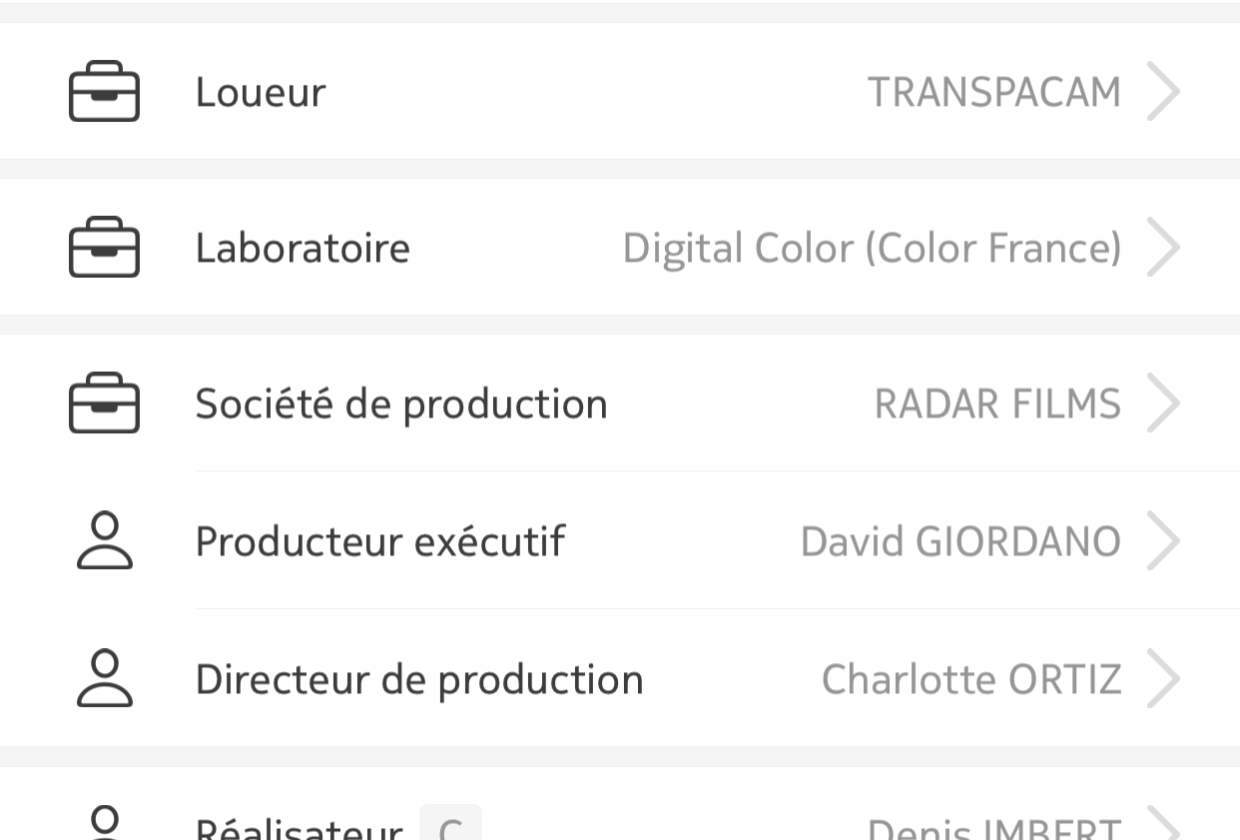The width and height of the screenshot is (1240, 840).
Task: Expand Producteur exécutif chevron arrow
Action: coord(1163,541)
